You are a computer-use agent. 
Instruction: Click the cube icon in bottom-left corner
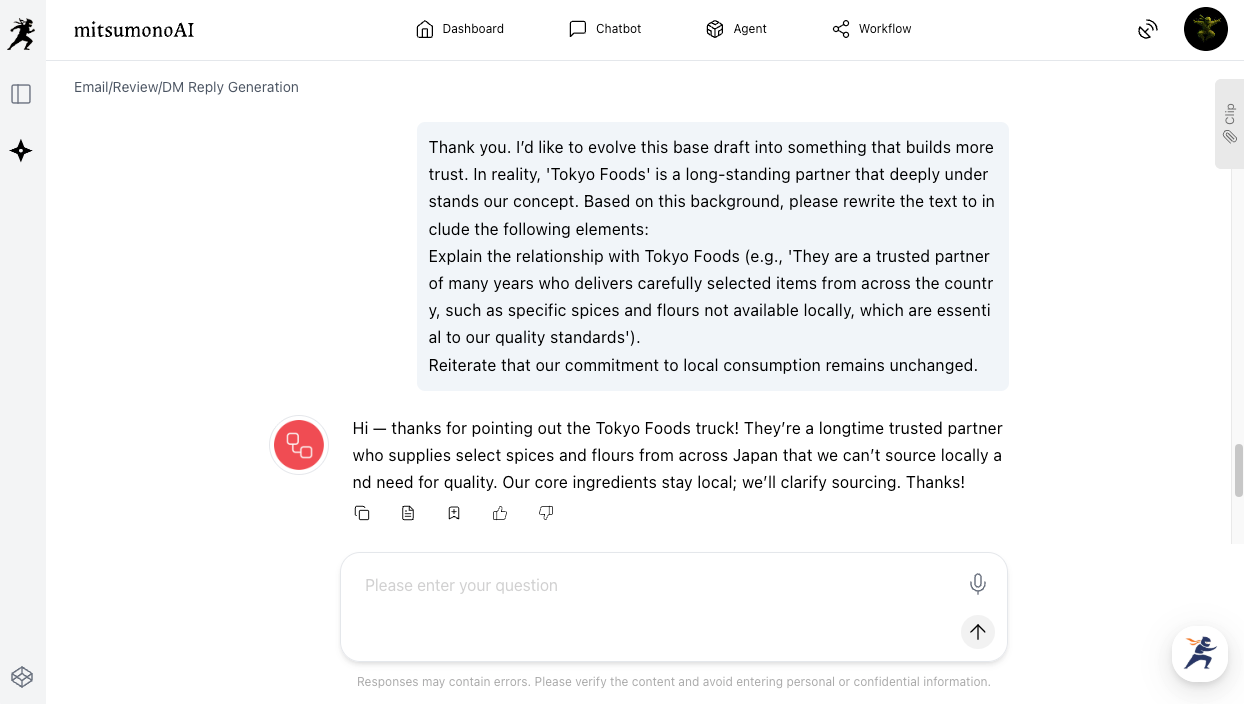22,677
